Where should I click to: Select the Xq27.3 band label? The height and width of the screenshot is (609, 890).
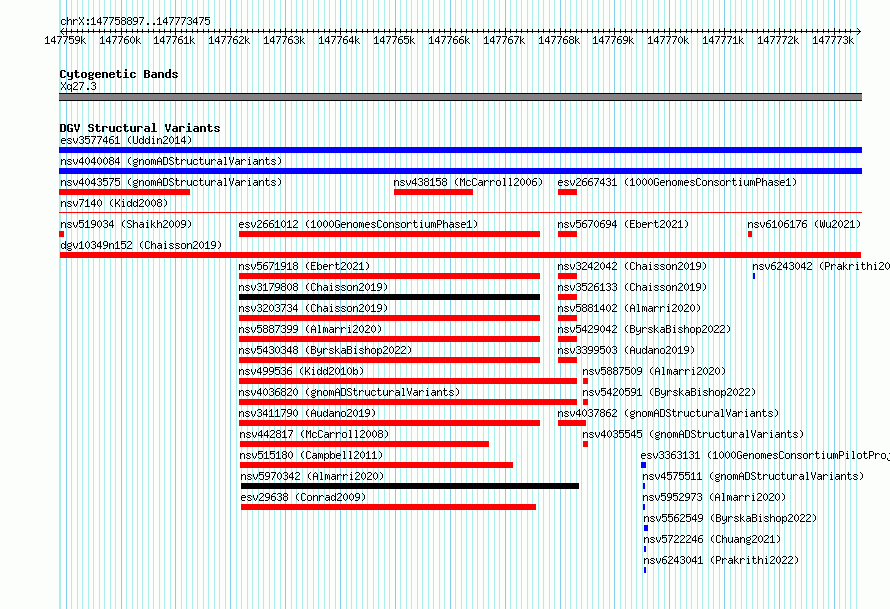click(x=78, y=86)
